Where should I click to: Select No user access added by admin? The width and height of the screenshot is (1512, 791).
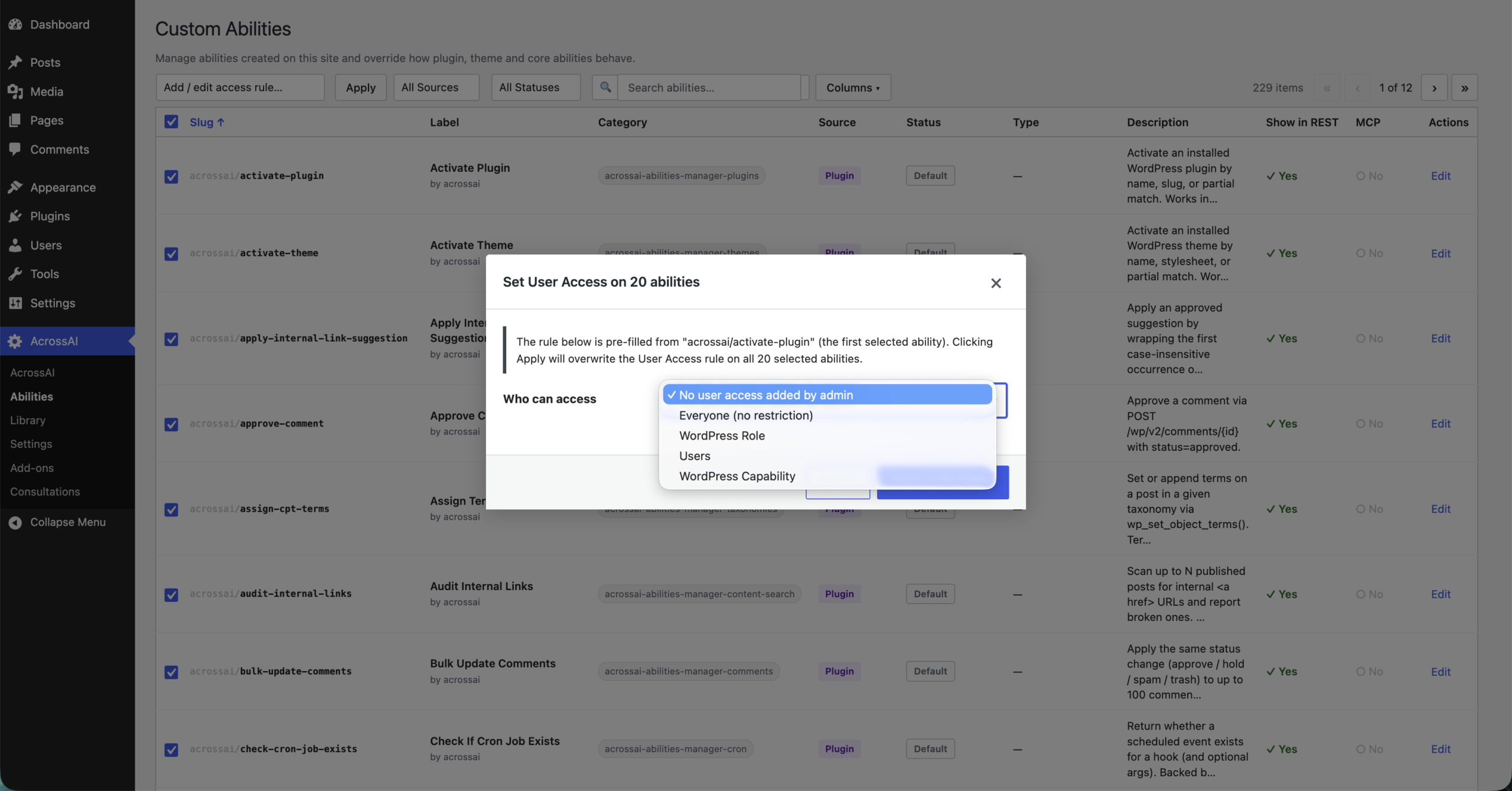tap(827, 395)
